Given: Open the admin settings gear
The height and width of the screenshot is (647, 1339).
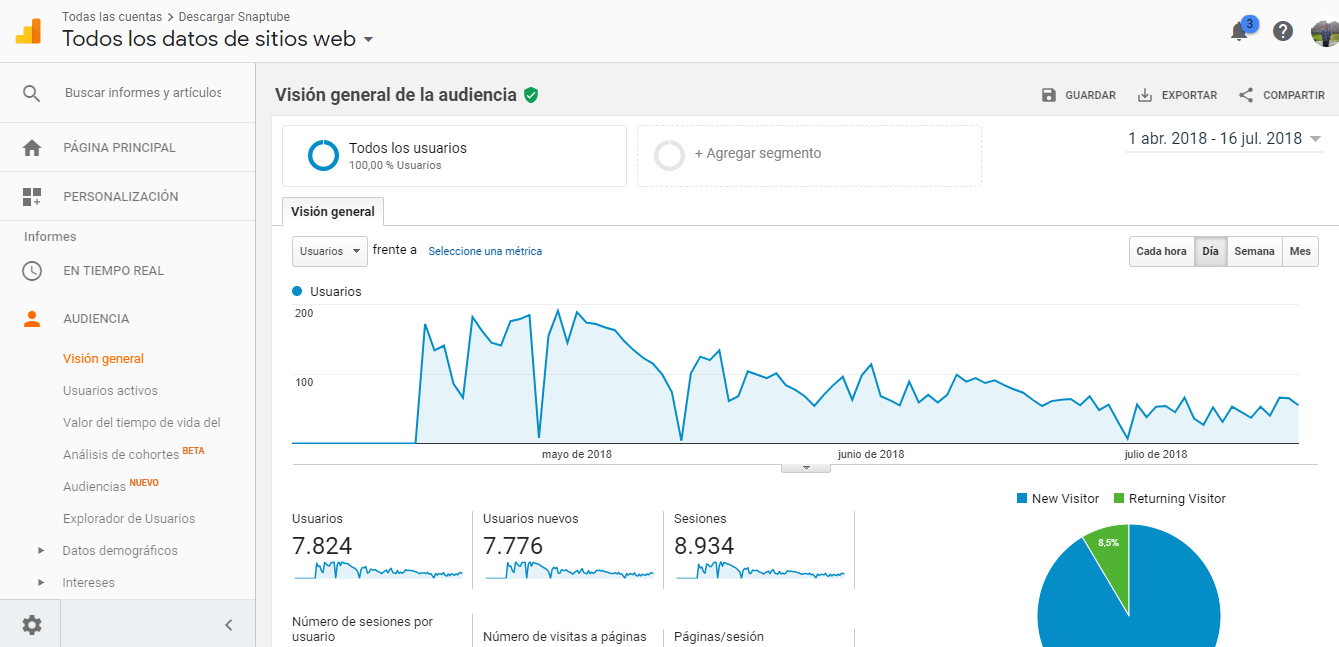Looking at the screenshot, I should point(32,625).
